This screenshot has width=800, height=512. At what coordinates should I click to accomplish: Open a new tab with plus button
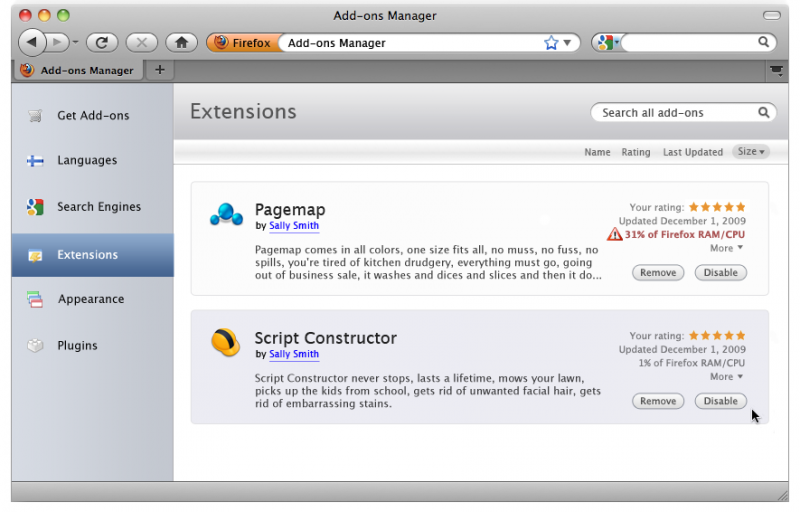pyautogui.click(x=160, y=70)
